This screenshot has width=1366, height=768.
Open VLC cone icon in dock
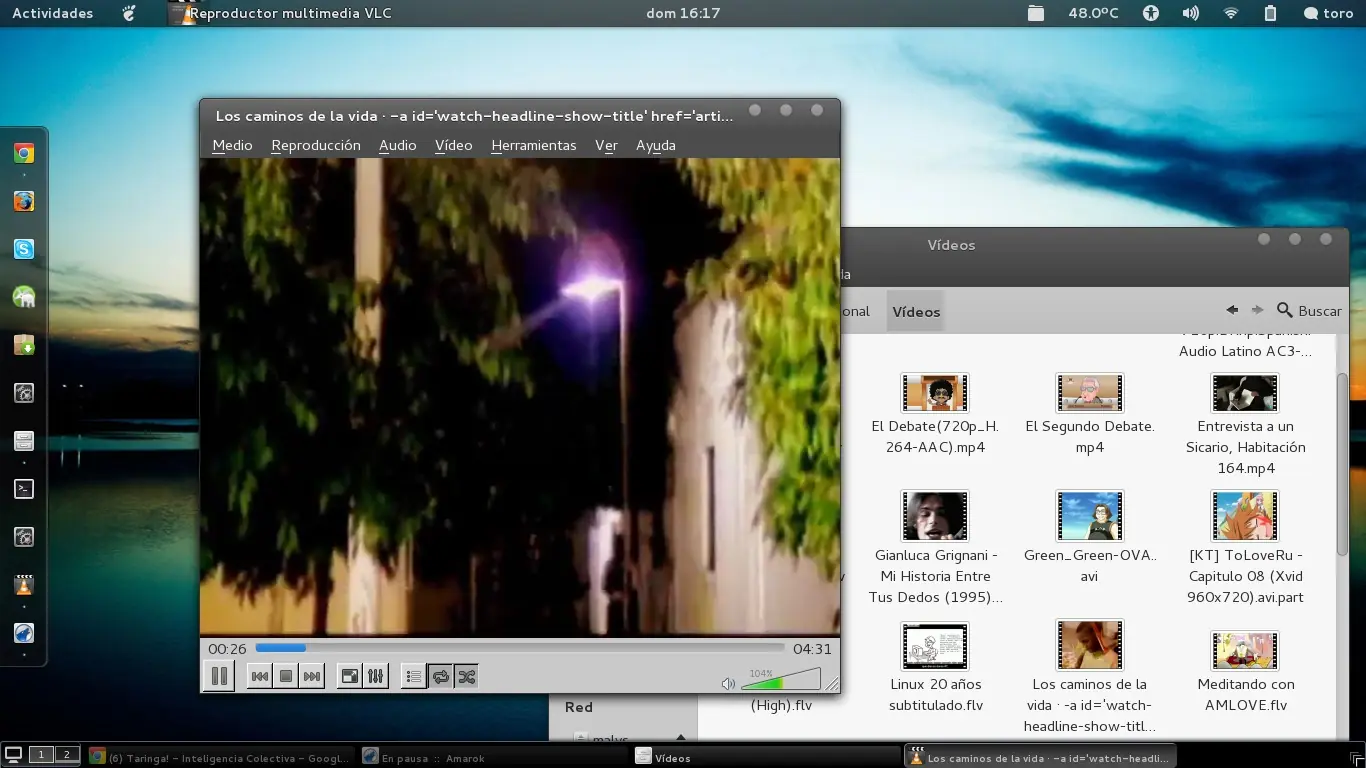point(24,585)
